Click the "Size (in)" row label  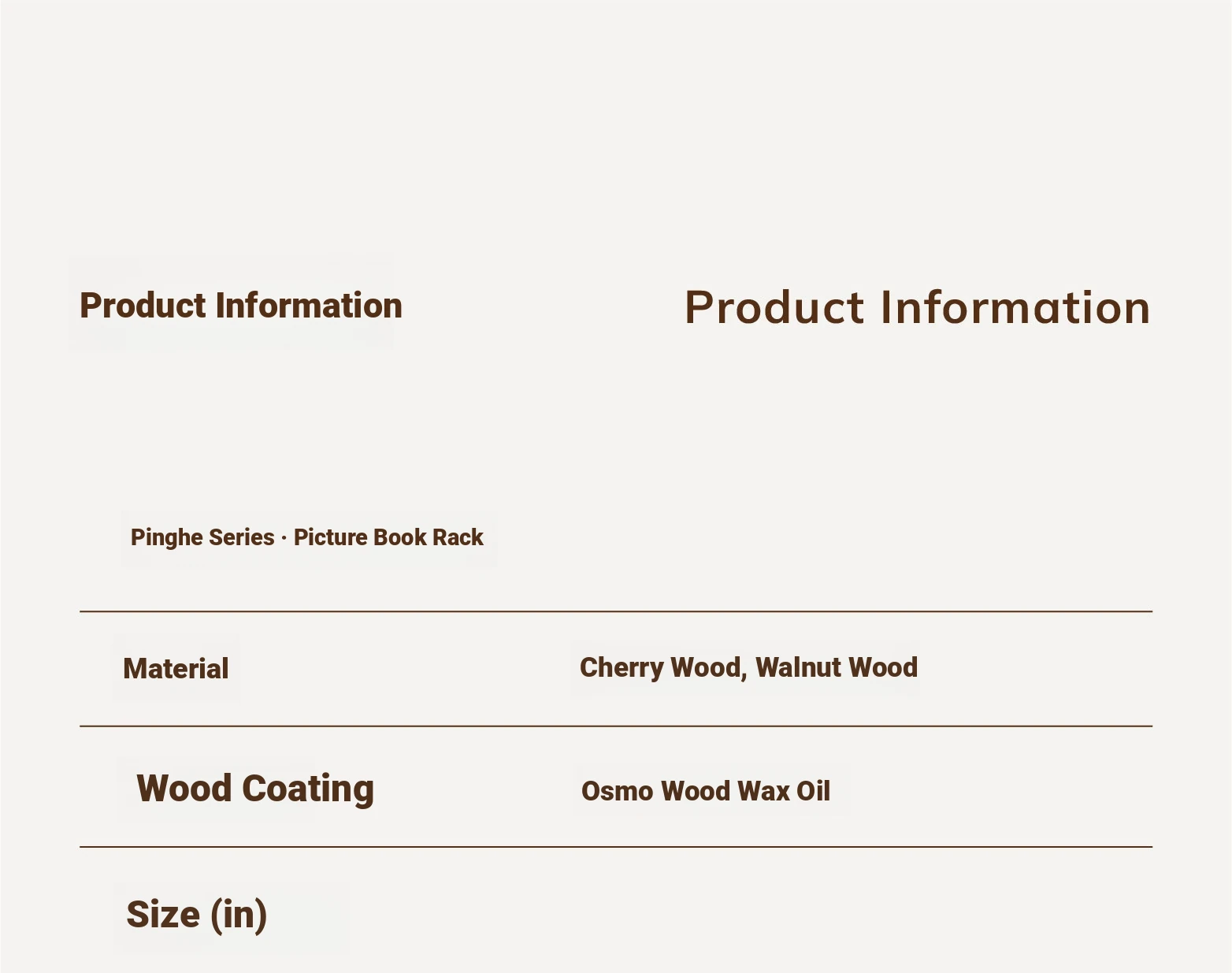pyautogui.click(x=197, y=914)
